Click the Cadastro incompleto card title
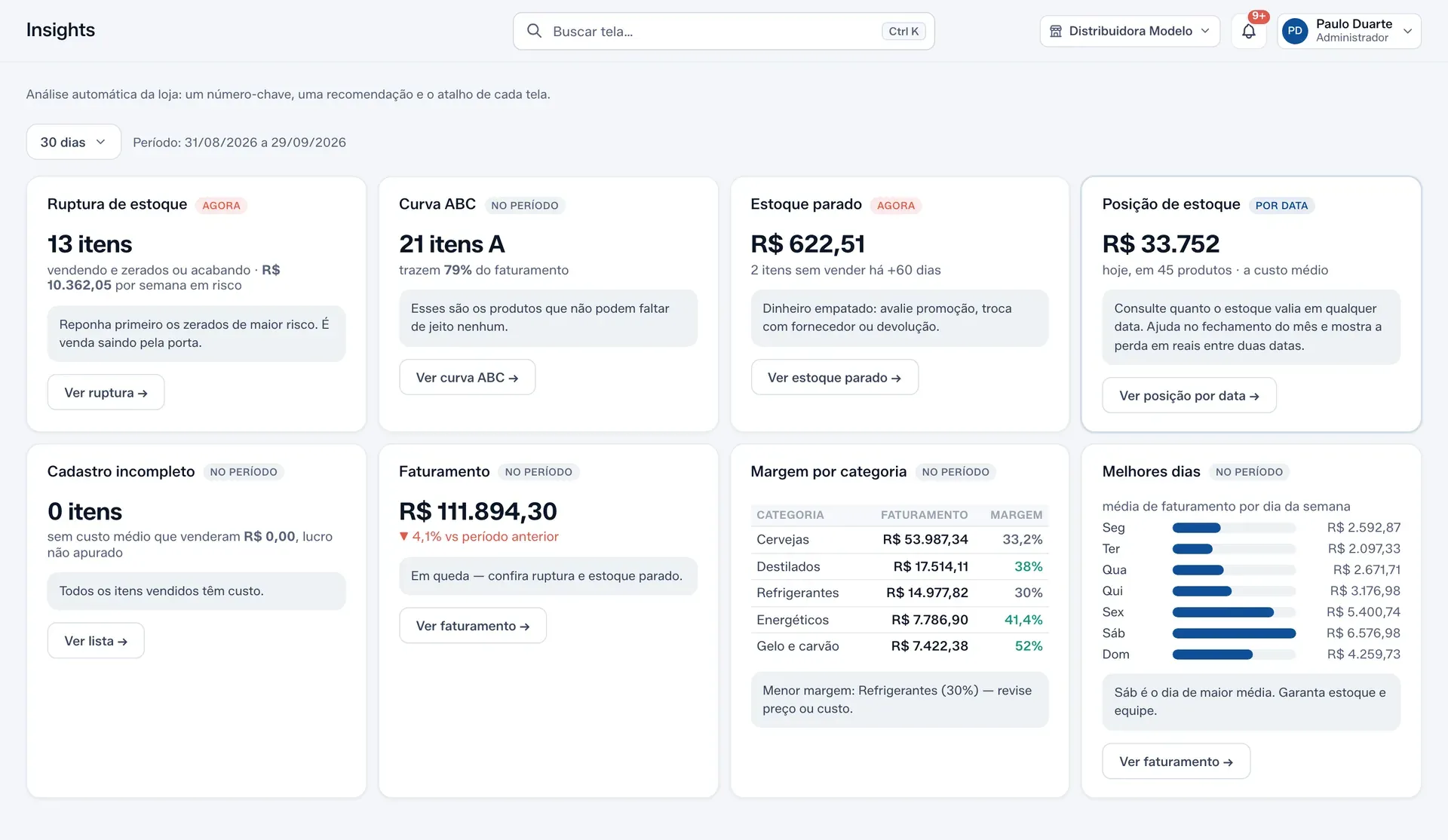The height and width of the screenshot is (840, 1448). 121,471
